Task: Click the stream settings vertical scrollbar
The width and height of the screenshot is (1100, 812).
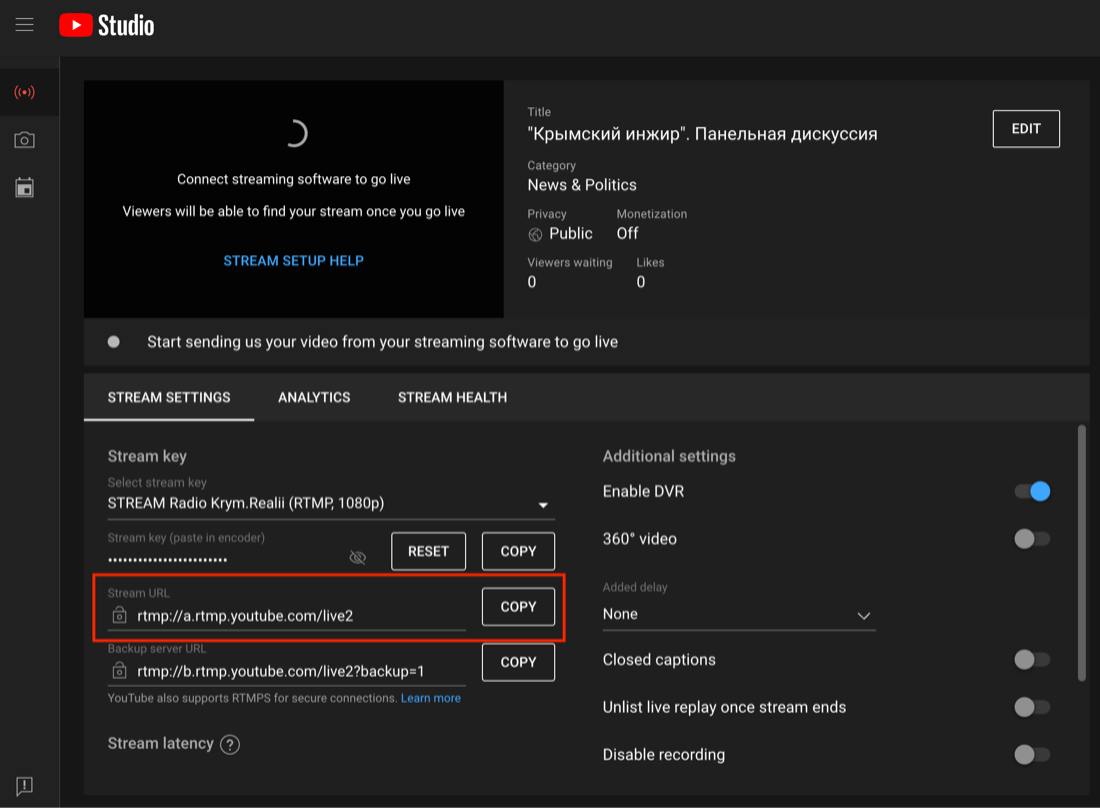Action: (x=1082, y=552)
